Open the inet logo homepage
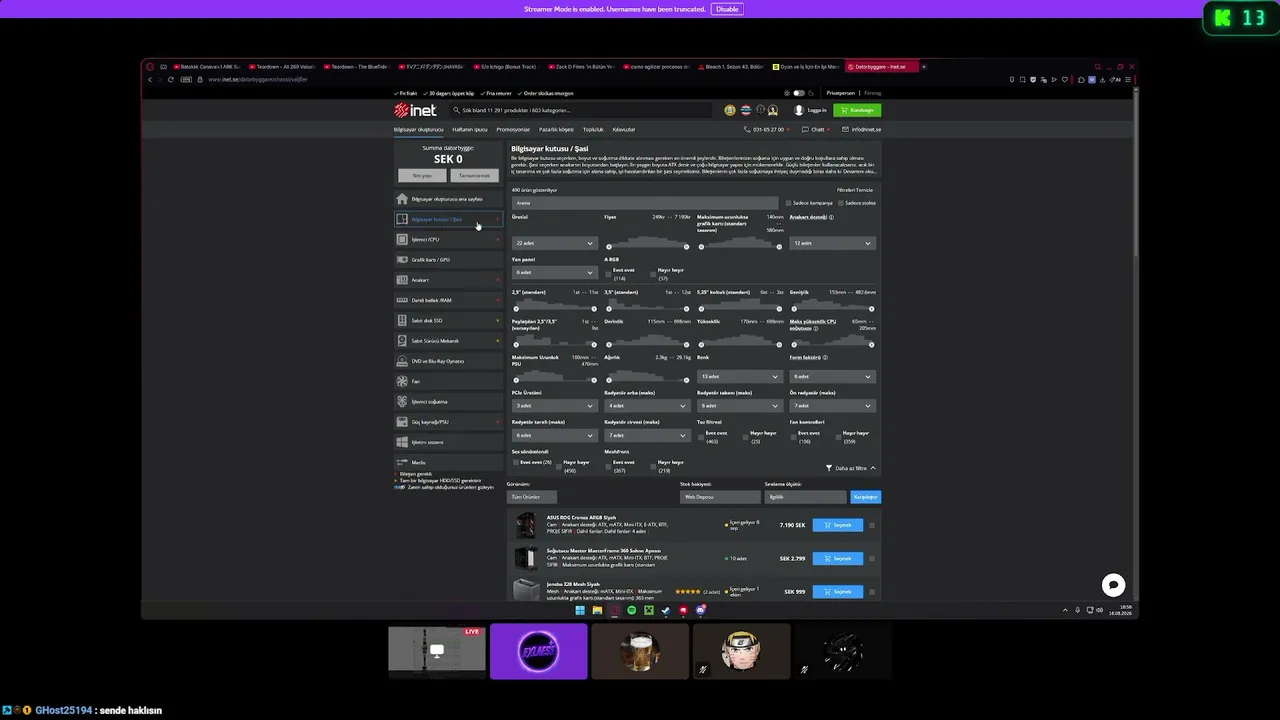Screen dimensions: 1280x720 click(x=415, y=110)
